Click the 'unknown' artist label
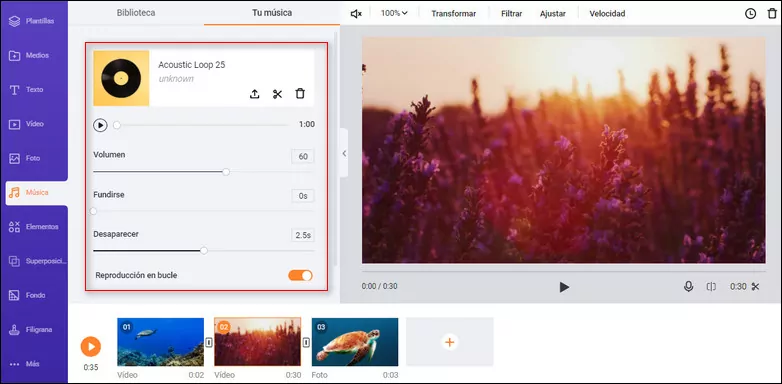 pos(176,79)
